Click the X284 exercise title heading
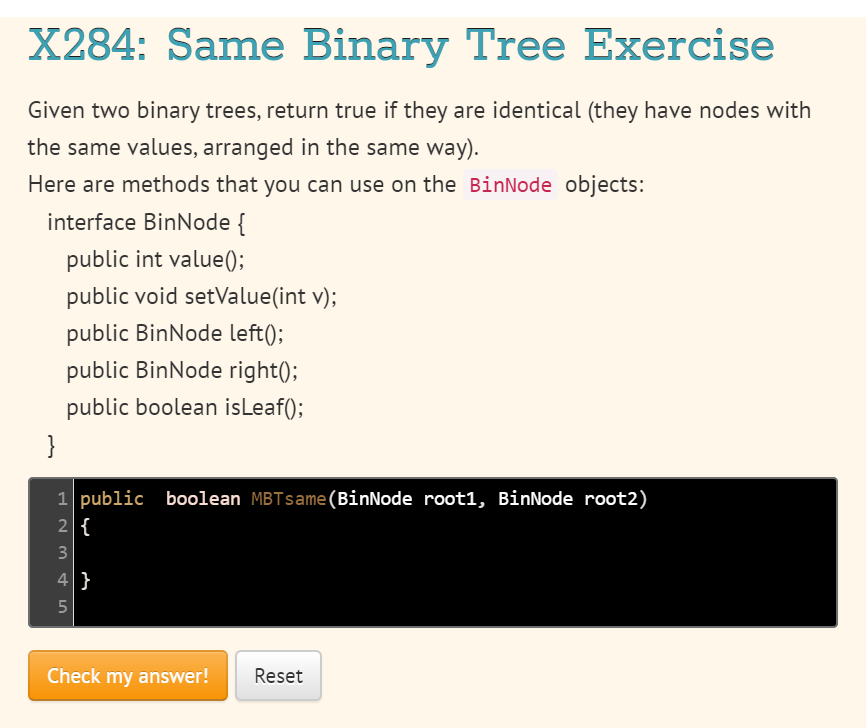The height and width of the screenshot is (728, 866). click(400, 45)
